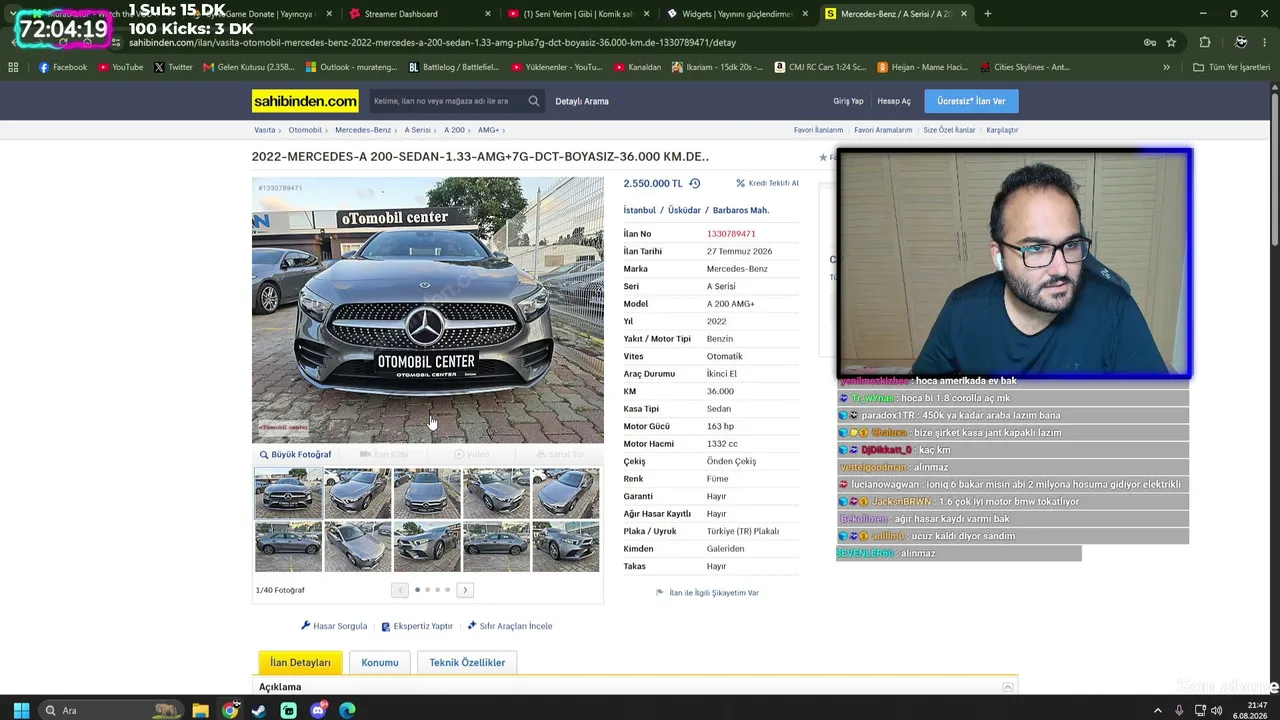Click the Mercedes-Benz breadcrumb link

363,130
